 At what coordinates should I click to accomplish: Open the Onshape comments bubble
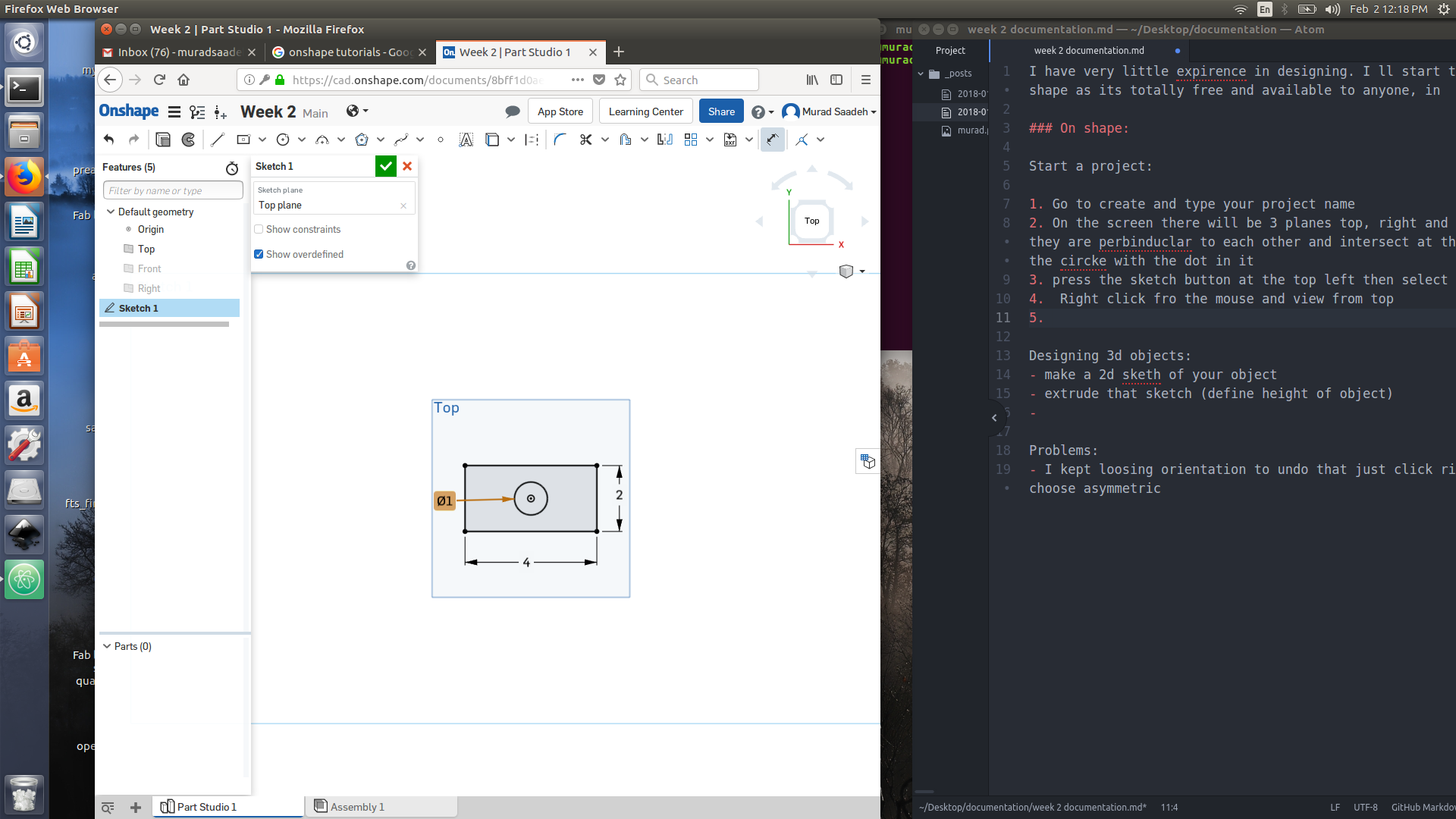point(513,111)
